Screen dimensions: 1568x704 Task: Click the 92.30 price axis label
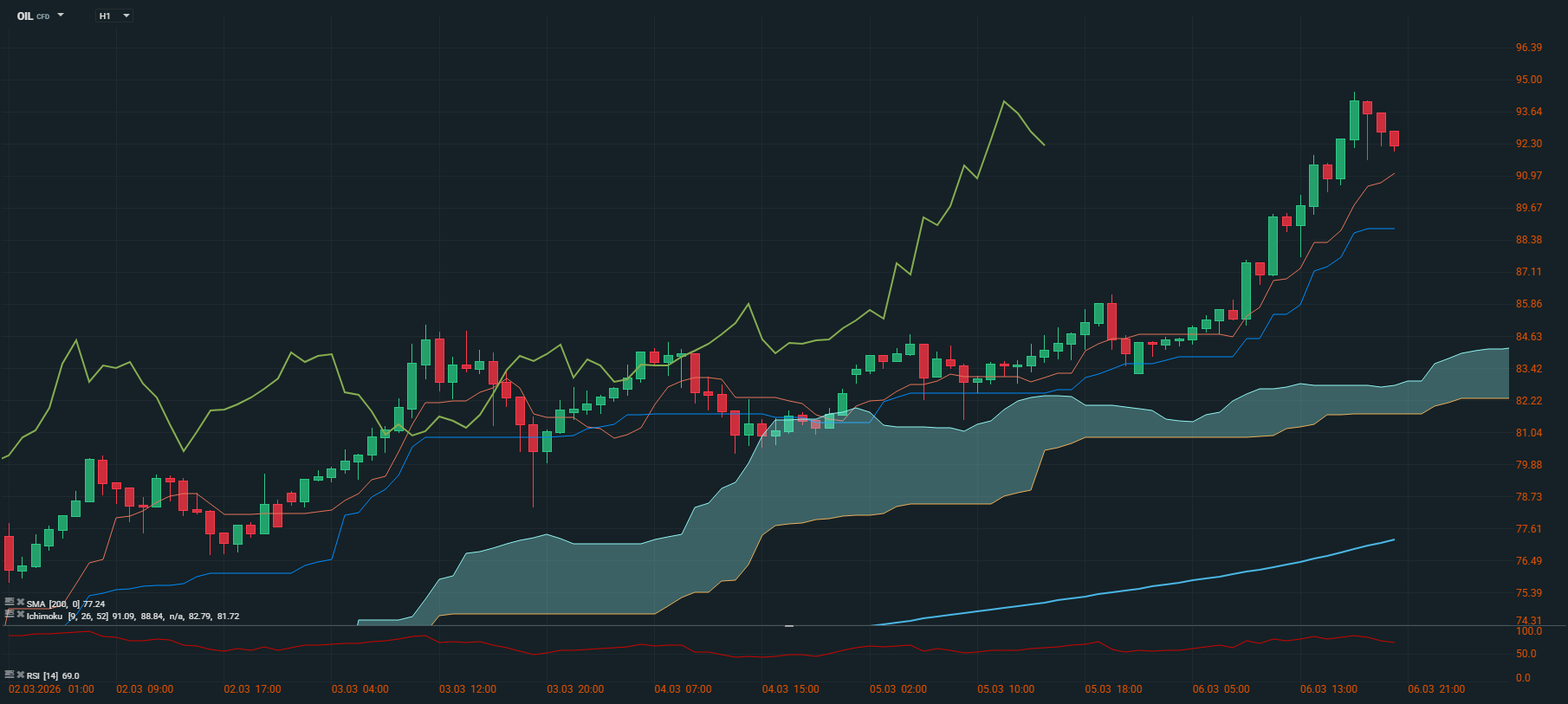pos(1529,144)
